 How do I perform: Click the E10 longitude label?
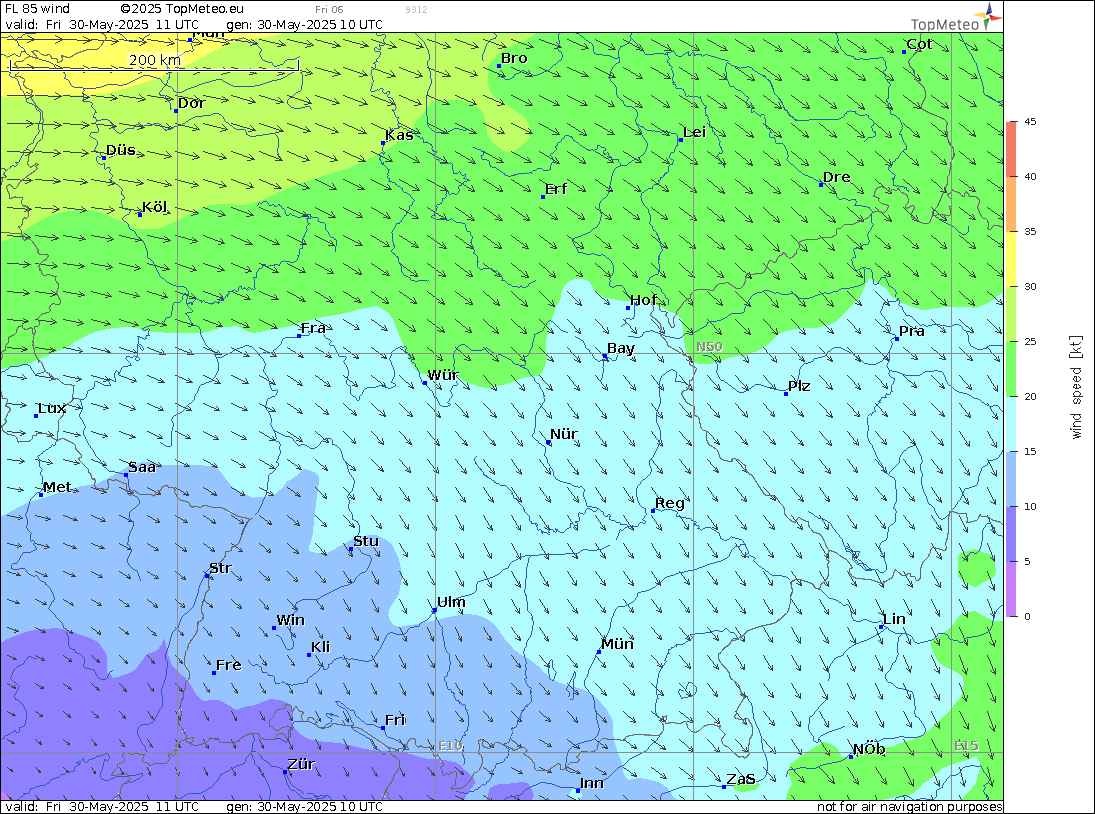point(450,746)
